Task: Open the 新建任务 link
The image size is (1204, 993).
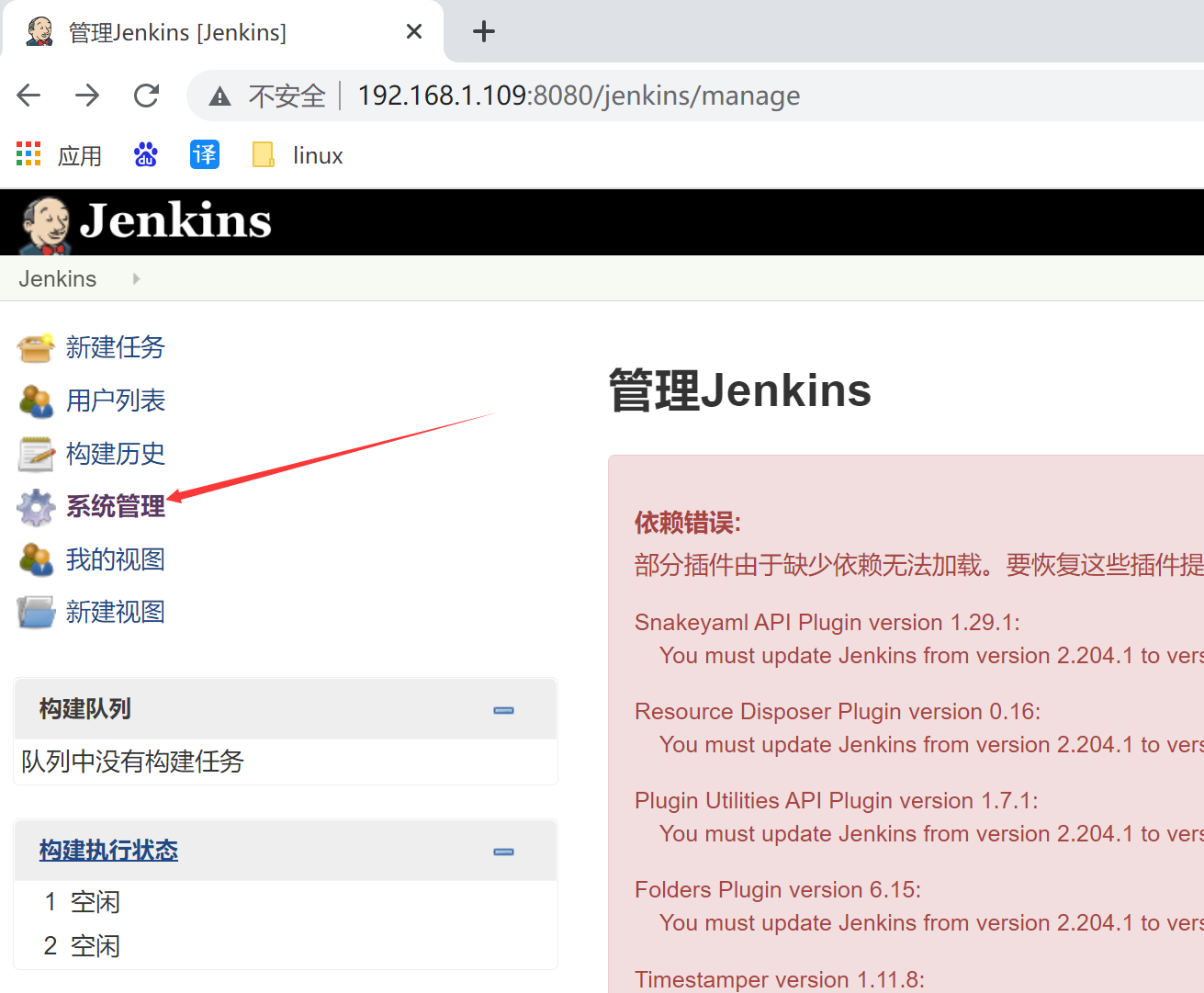Action: point(116,347)
